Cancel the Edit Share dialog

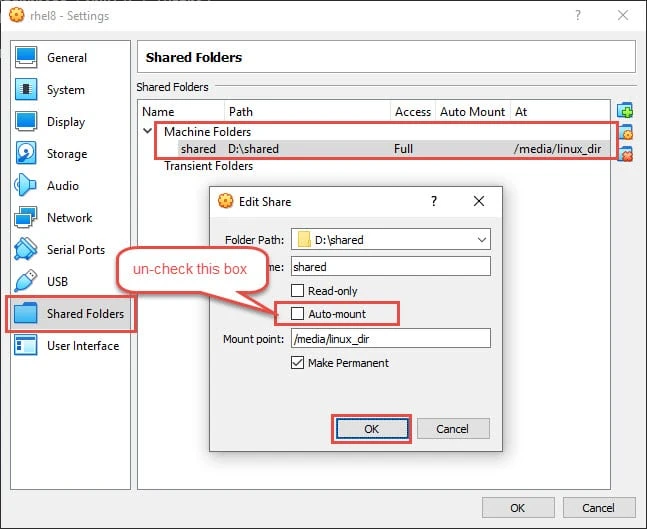(x=453, y=429)
